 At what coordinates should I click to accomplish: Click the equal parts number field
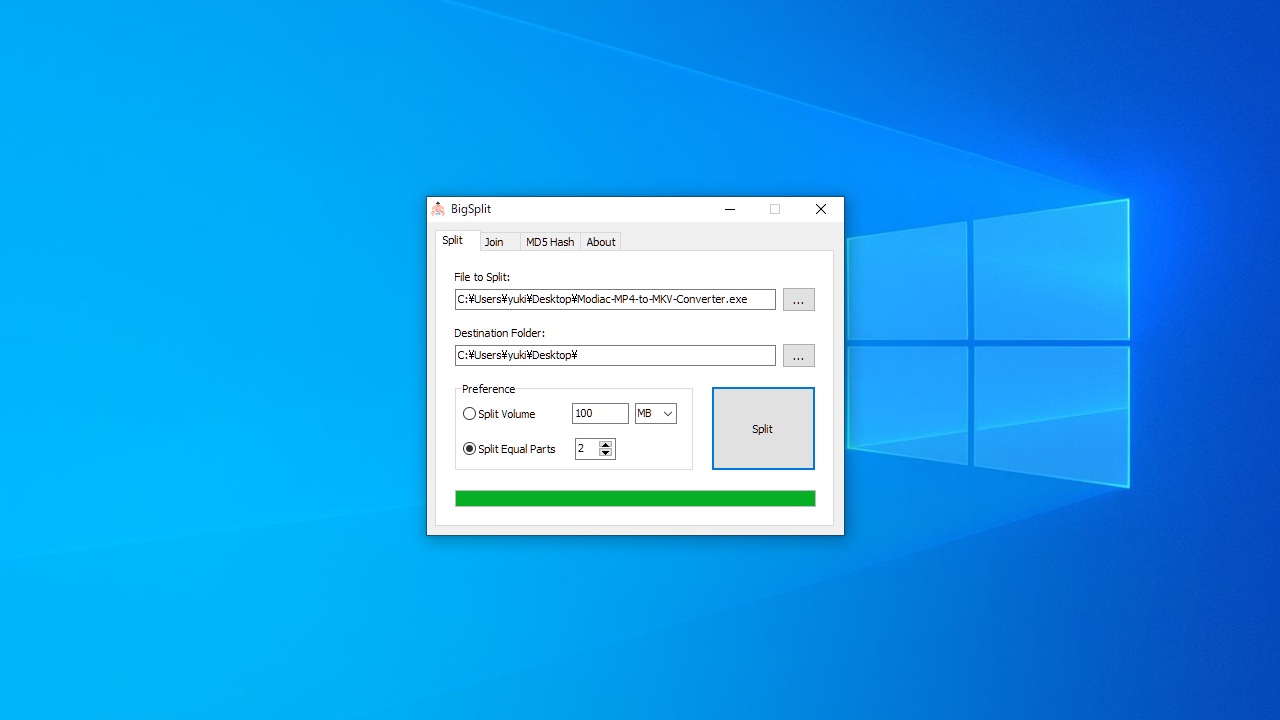[x=587, y=449]
